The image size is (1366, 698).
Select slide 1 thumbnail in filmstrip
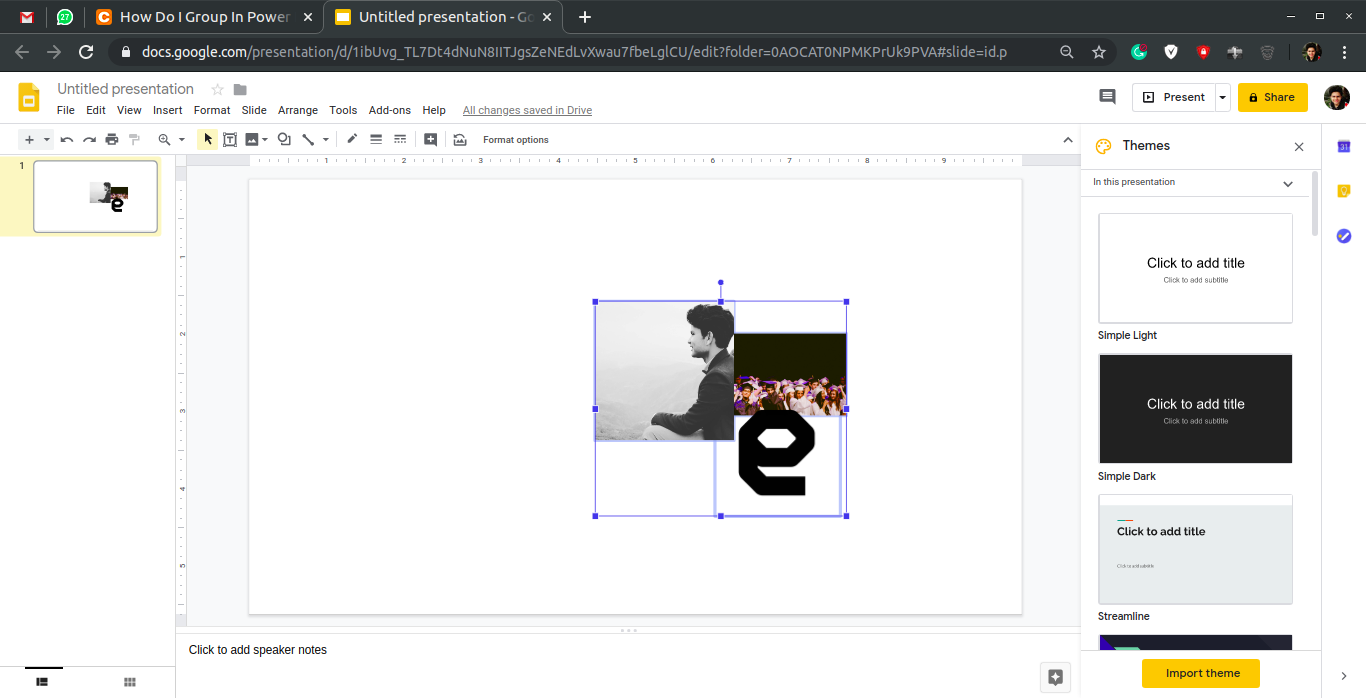95,196
